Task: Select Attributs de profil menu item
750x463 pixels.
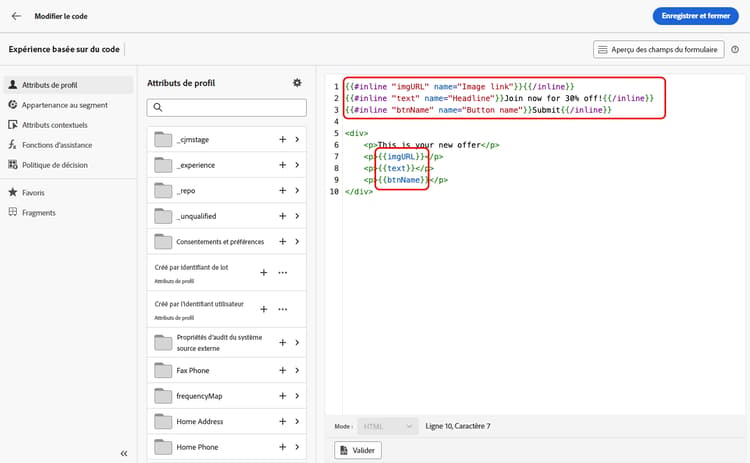Action: click(x=68, y=85)
